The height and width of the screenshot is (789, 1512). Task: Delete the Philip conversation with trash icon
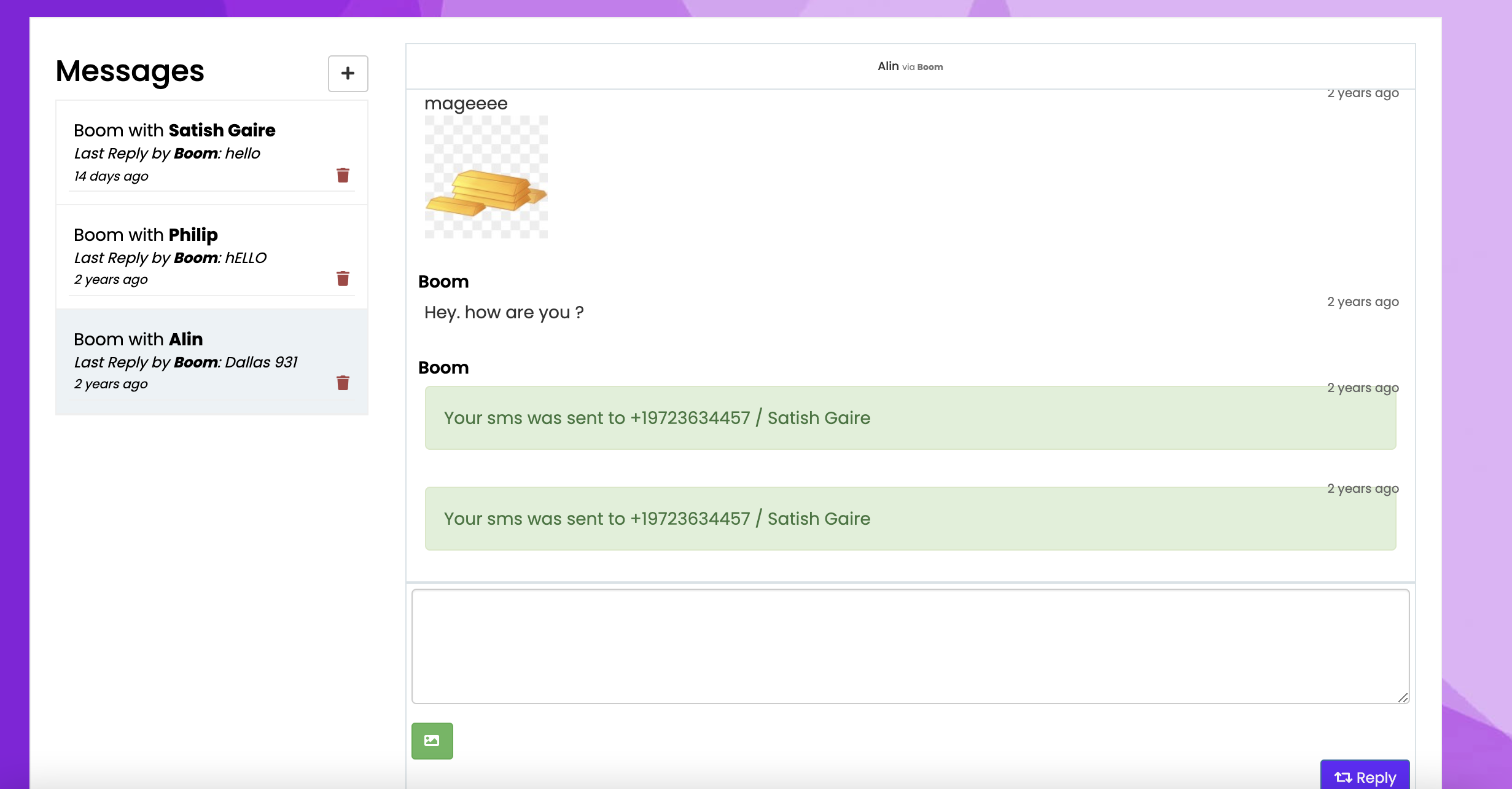click(x=343, y=278)
